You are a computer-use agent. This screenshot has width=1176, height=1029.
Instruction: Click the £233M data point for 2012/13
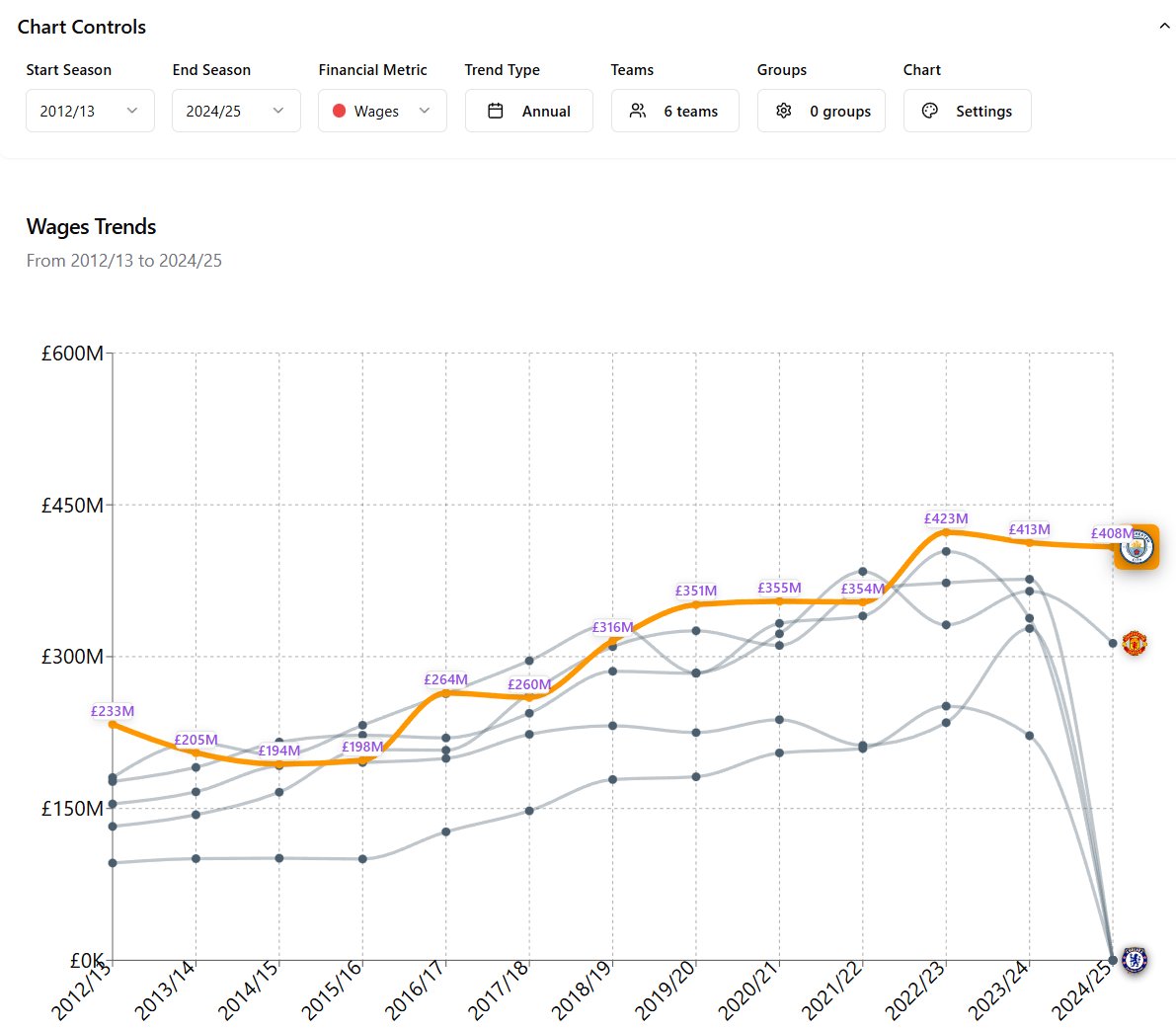[x=113, y=725]
